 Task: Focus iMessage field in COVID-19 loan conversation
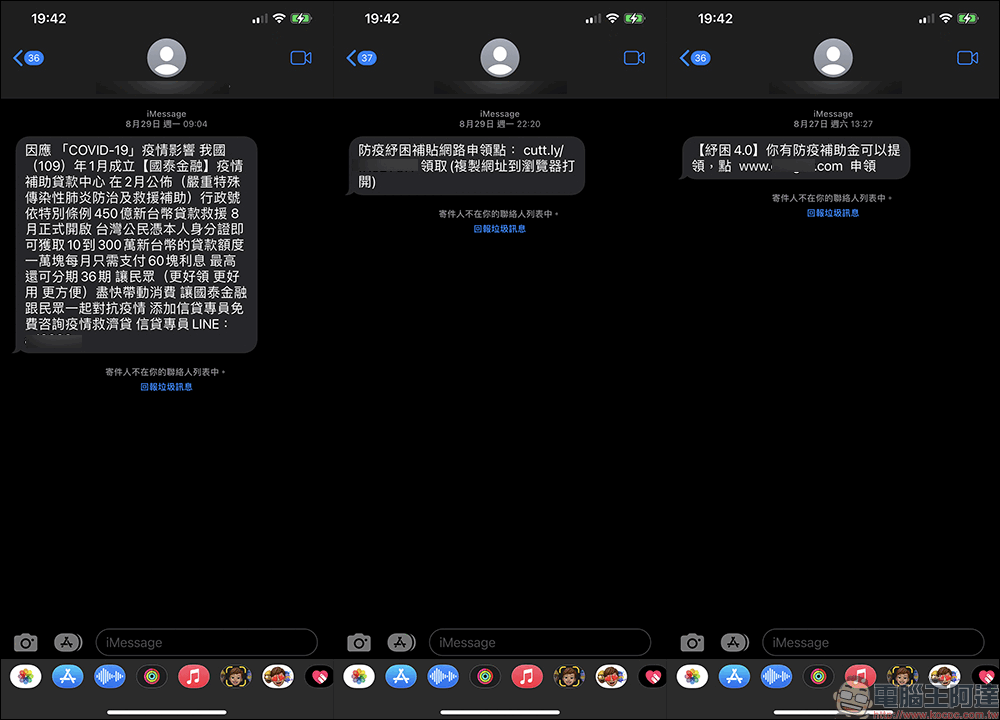point(207,642)
